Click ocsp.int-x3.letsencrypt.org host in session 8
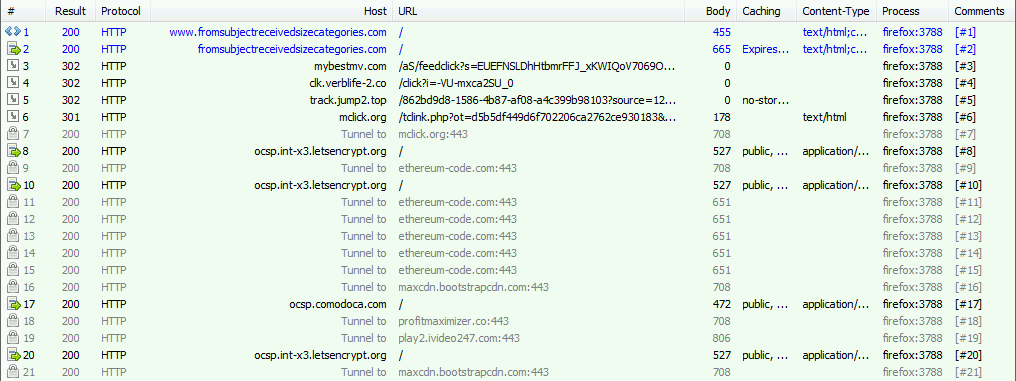 [321, 151]
